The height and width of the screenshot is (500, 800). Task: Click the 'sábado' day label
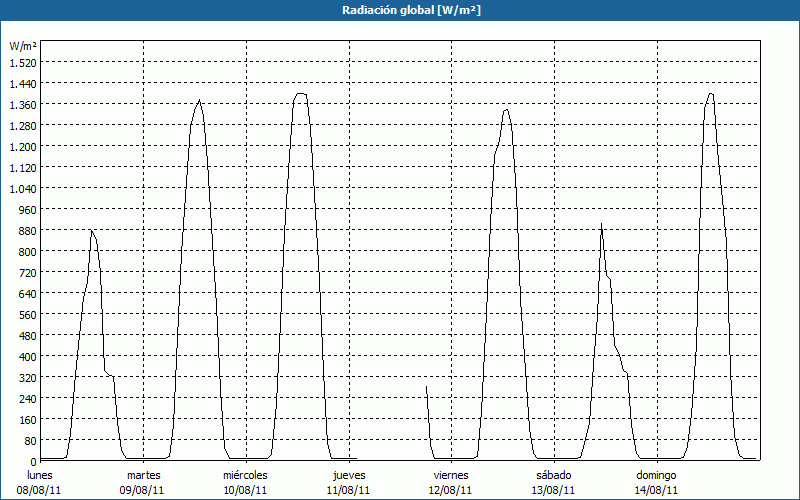(554, 475)
